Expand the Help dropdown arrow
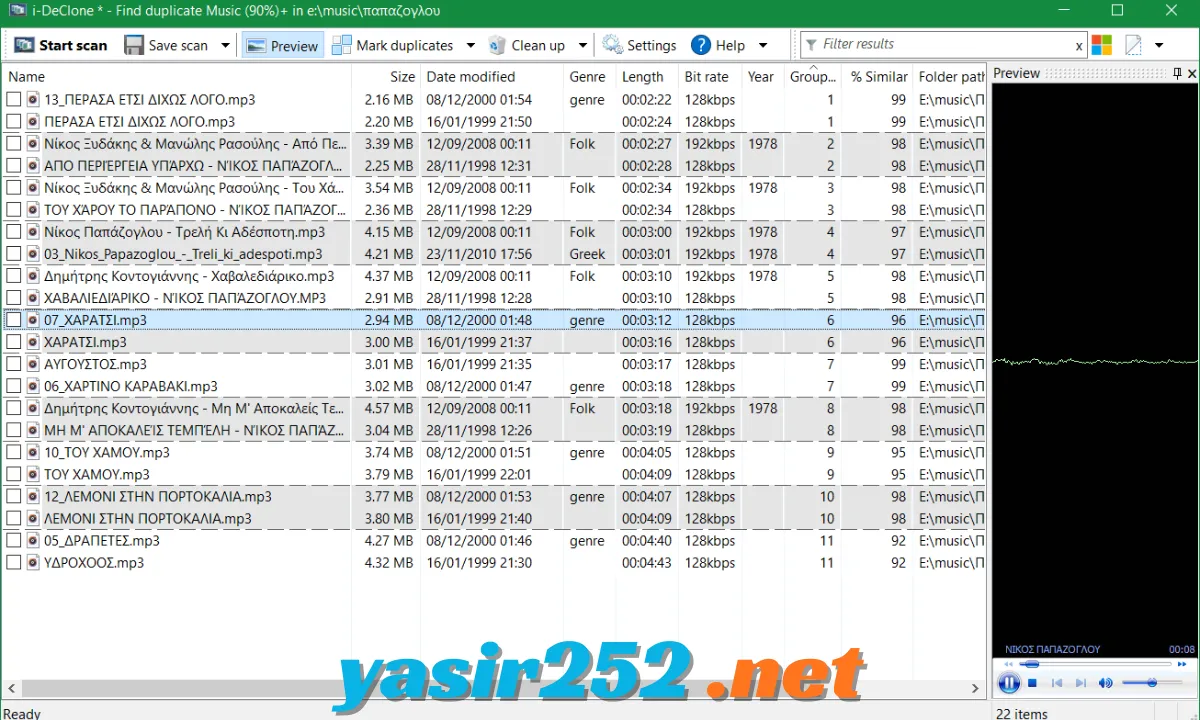1200x720 pixels. coord(762,45)
